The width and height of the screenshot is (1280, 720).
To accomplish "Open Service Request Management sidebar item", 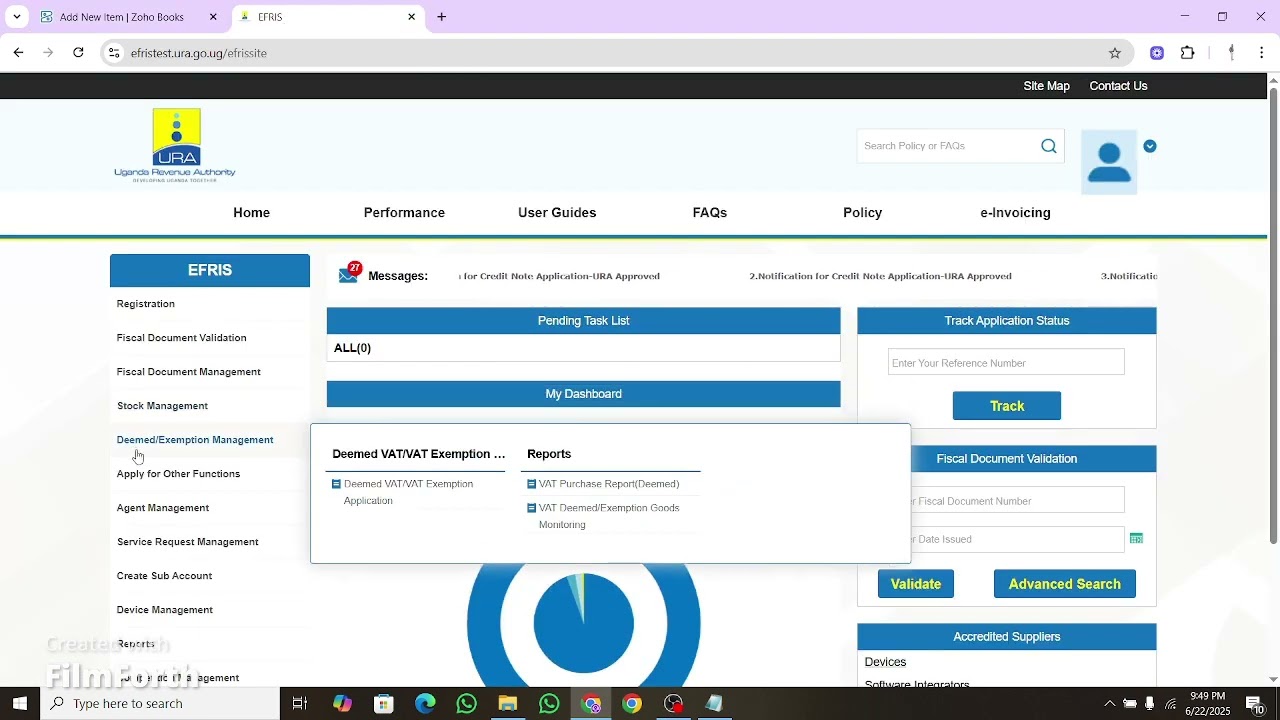I will (187, 542).
